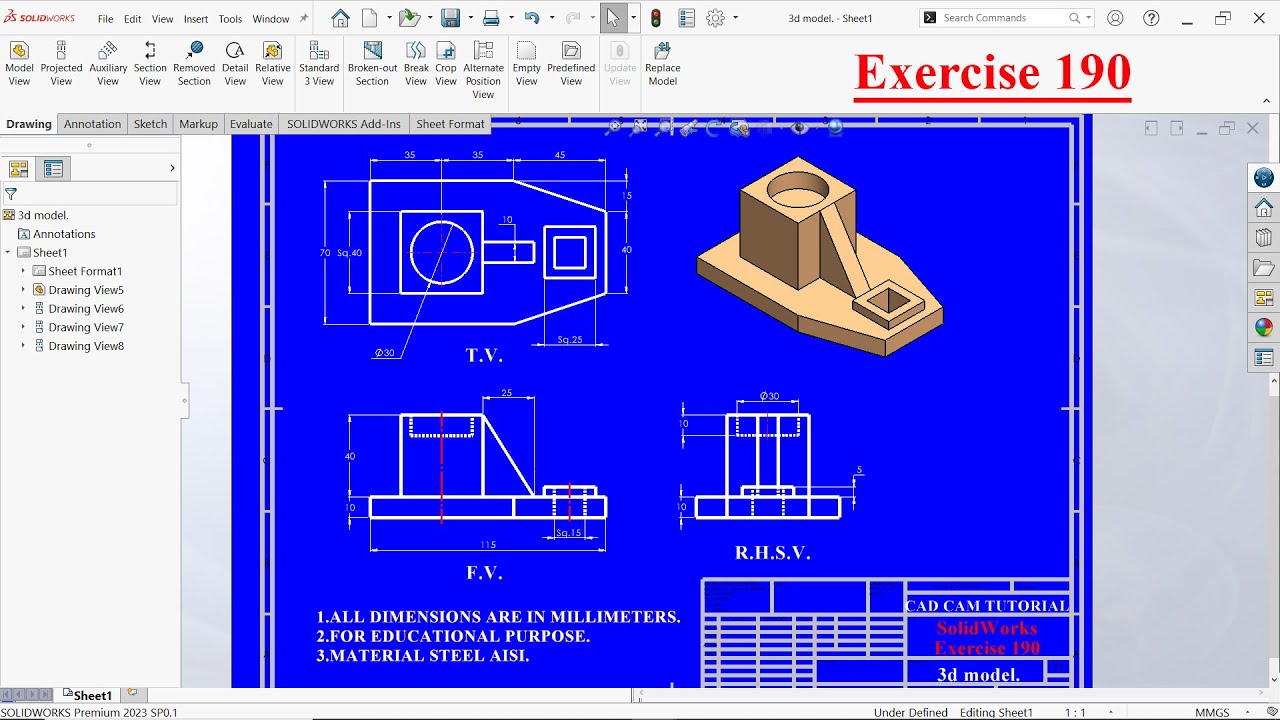Create a Section View

150,64
